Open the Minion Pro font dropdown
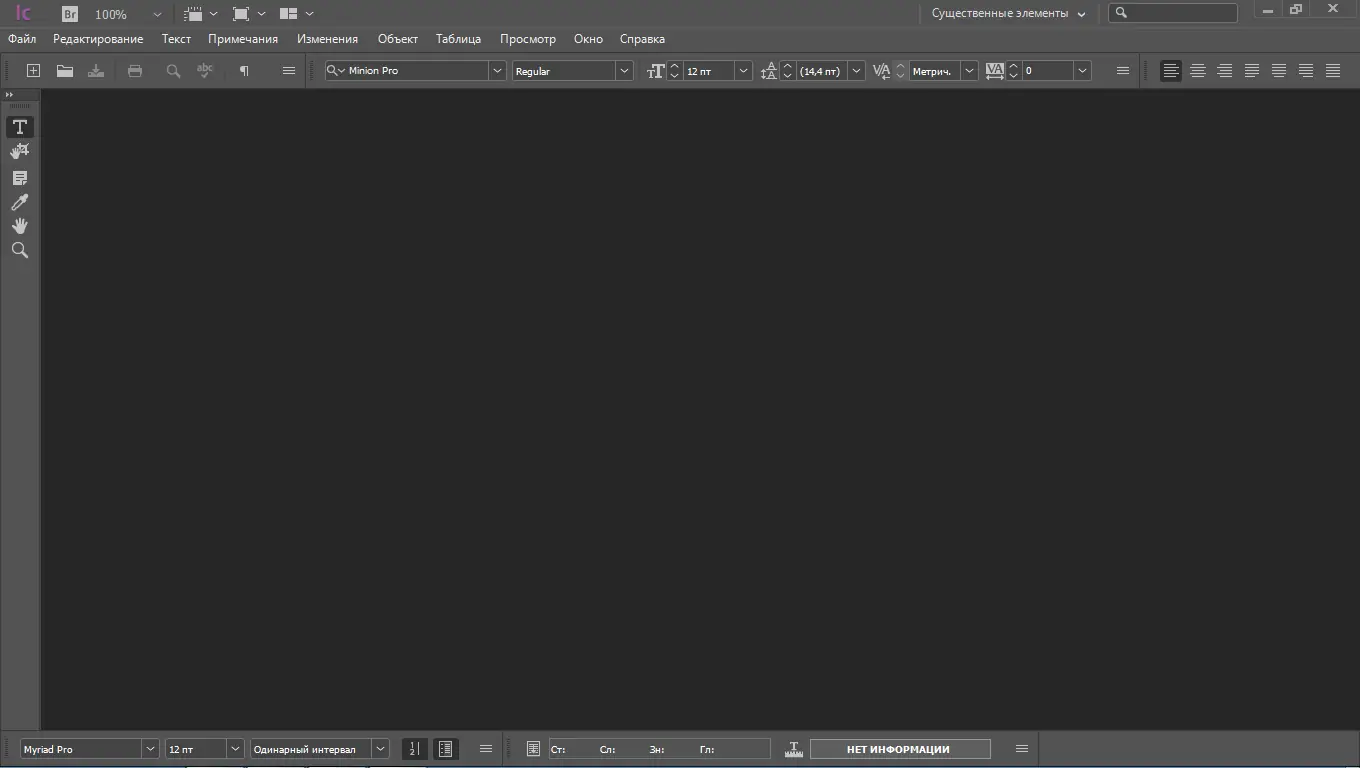The image size is (1360, 768). point(497,70)
